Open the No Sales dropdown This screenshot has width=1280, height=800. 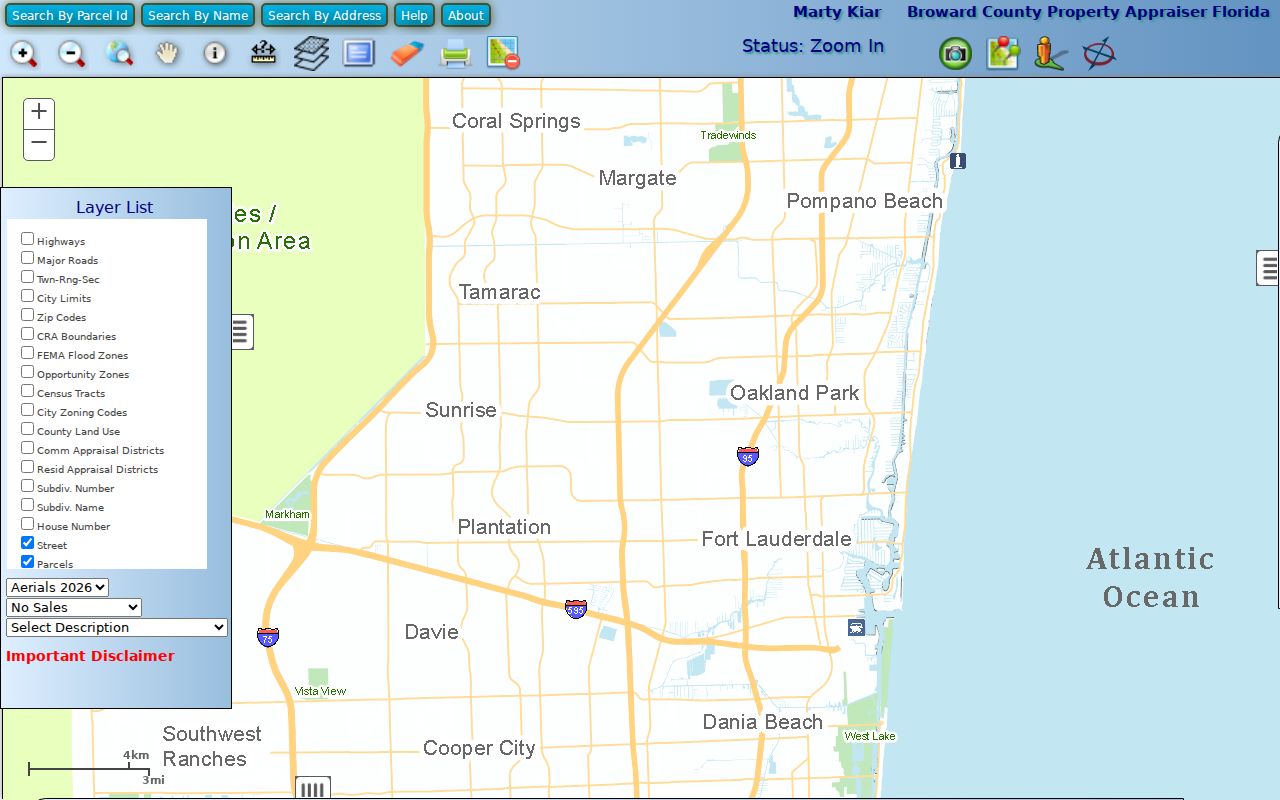pyautogui.click(x=74, y=608)
